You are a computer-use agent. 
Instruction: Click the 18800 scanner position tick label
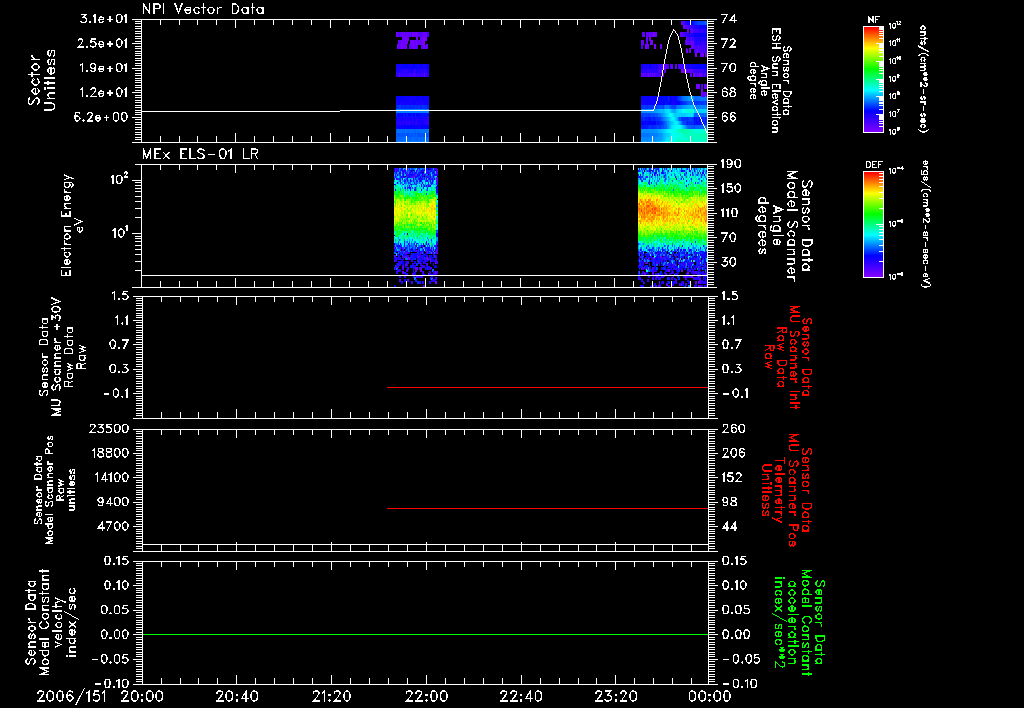pyautogui.click(x=109, y=453)
